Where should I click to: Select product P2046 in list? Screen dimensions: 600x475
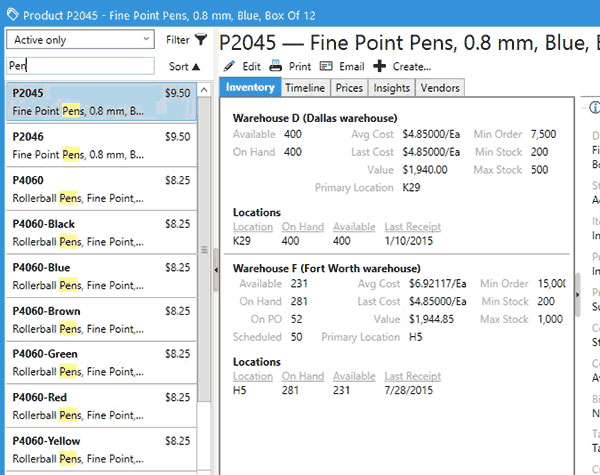coord(101,145)
